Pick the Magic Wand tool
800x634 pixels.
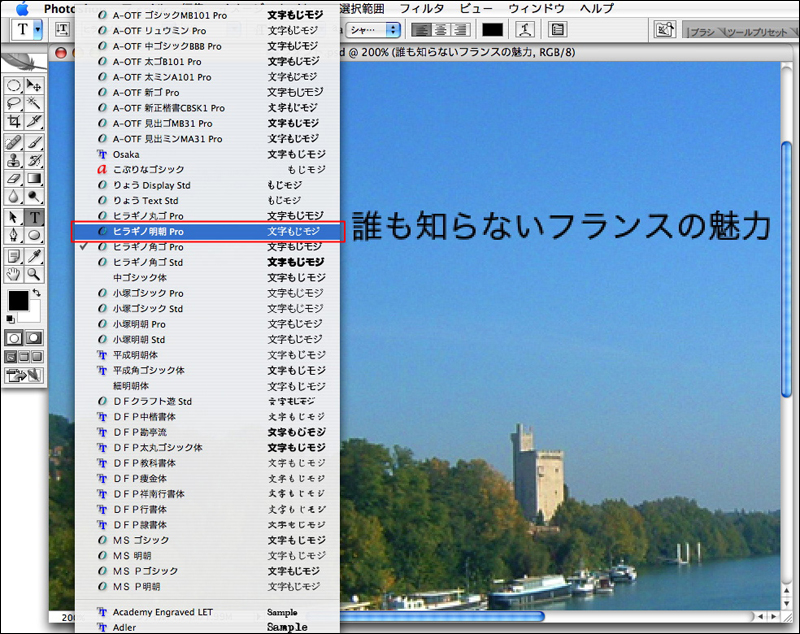click(34, 103)
